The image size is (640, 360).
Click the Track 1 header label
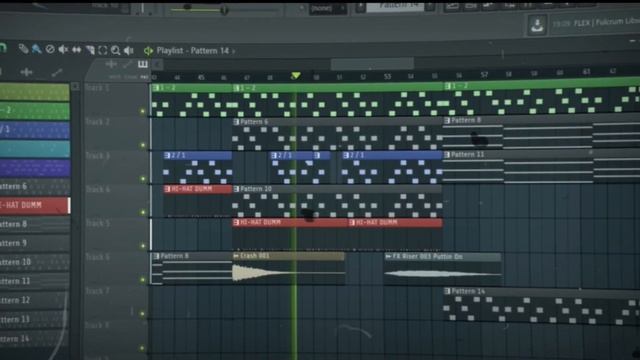pyautogui.click(x=97, y=87)
